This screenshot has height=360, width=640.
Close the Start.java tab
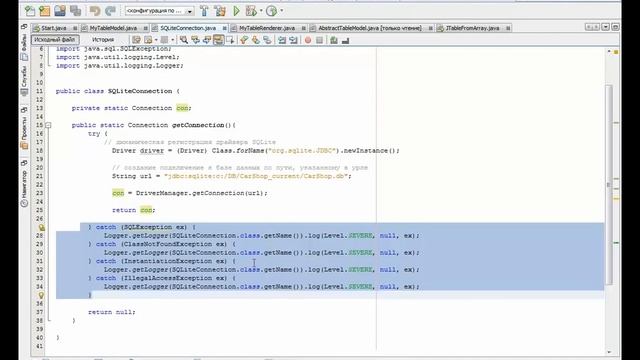[75, 28]
